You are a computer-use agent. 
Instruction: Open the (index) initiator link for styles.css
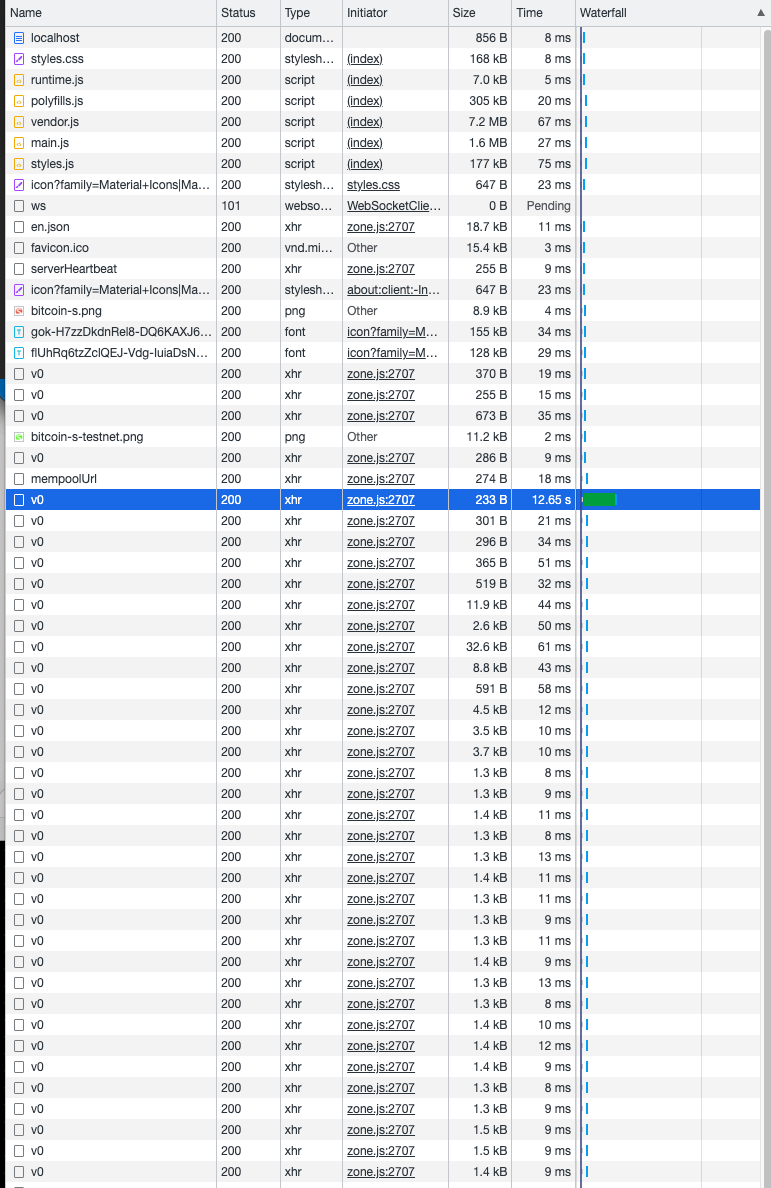364,59
